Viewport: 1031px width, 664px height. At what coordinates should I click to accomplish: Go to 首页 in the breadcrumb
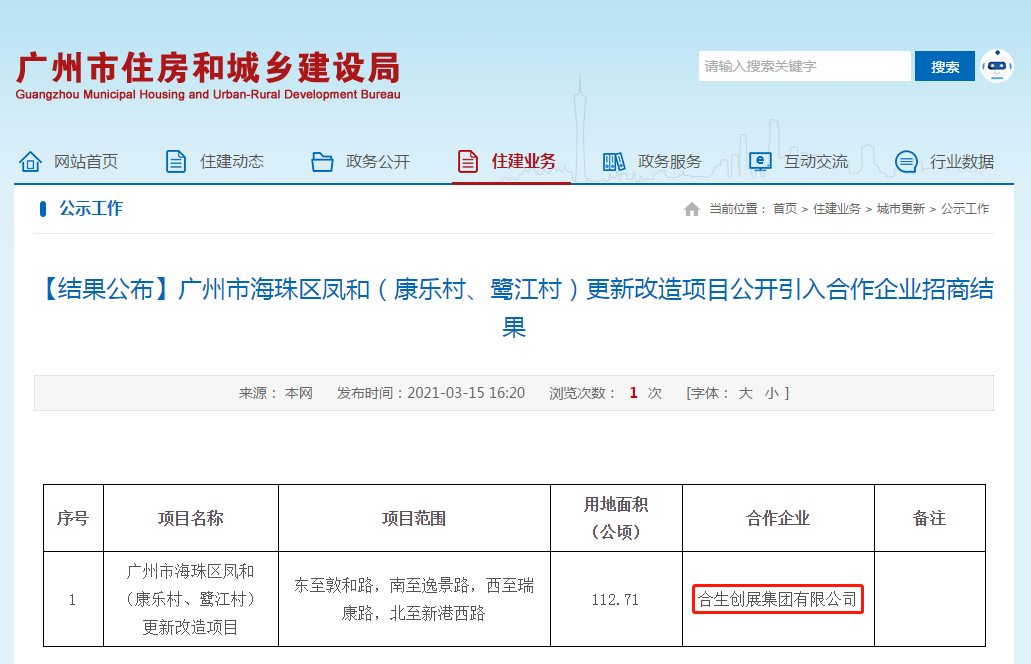(784, 209)
